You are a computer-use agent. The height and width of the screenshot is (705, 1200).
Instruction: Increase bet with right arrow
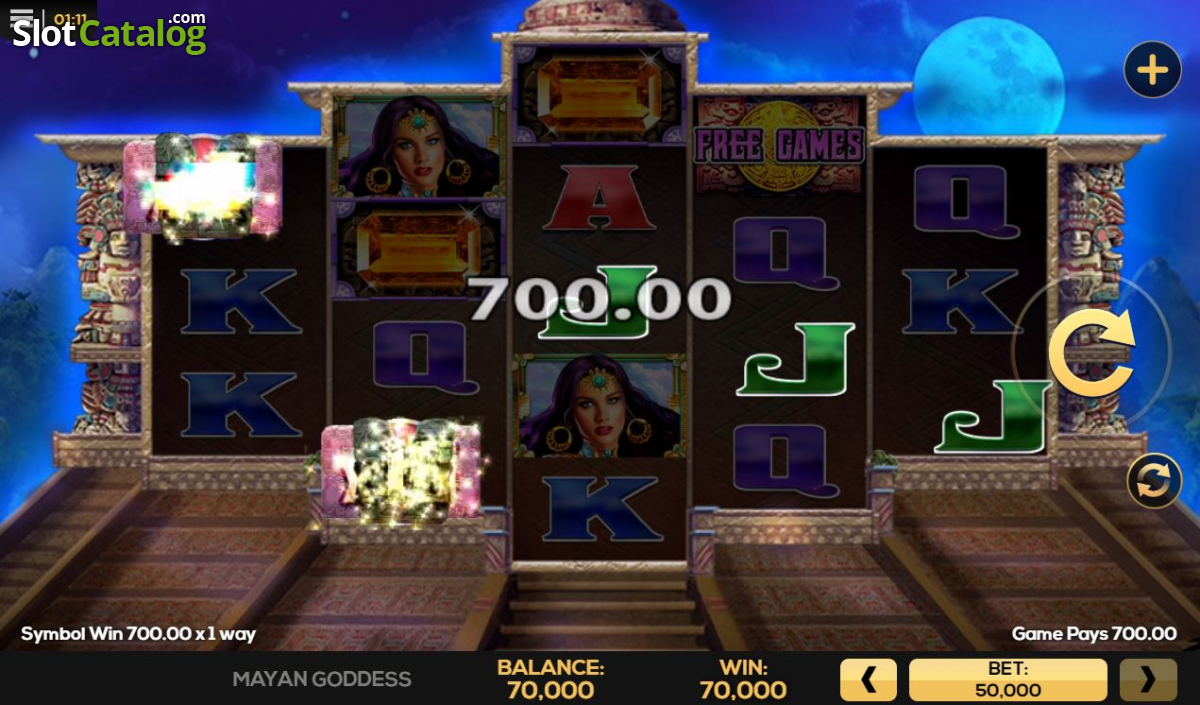point(1148,680)
